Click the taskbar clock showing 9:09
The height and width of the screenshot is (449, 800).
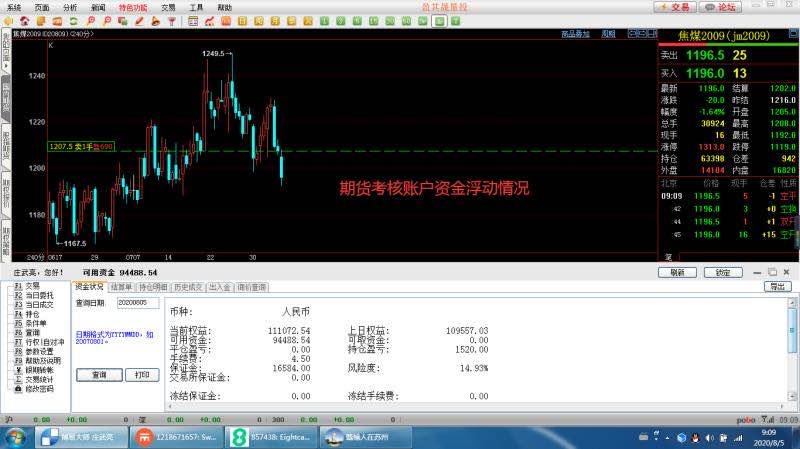[x=771, y=438]
